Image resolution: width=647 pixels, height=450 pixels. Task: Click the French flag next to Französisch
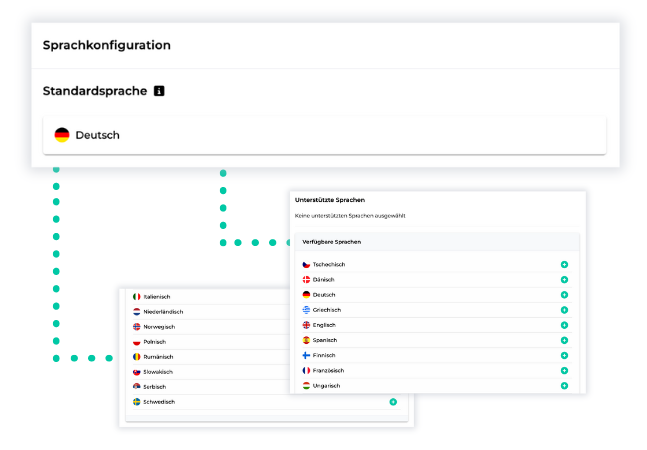pos(306,370)
